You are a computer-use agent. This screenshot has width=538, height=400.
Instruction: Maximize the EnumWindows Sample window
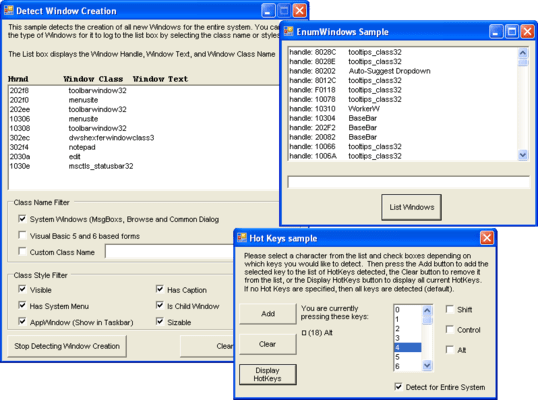coord(512,32)
